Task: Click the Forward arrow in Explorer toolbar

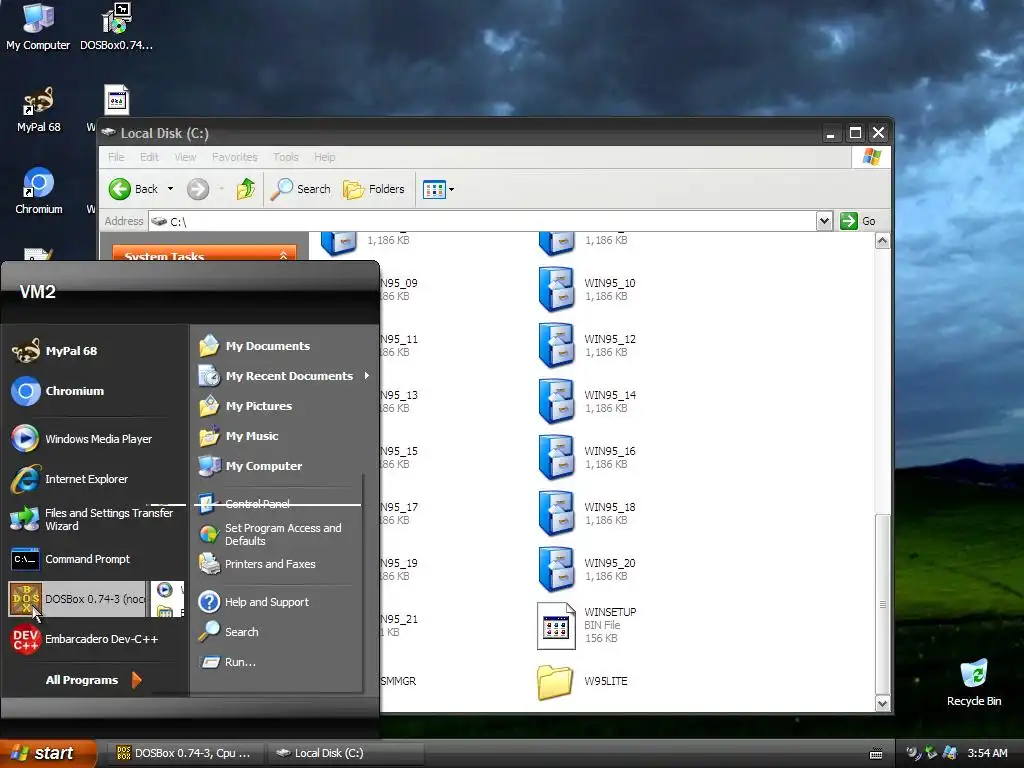Action: [197, 189]
